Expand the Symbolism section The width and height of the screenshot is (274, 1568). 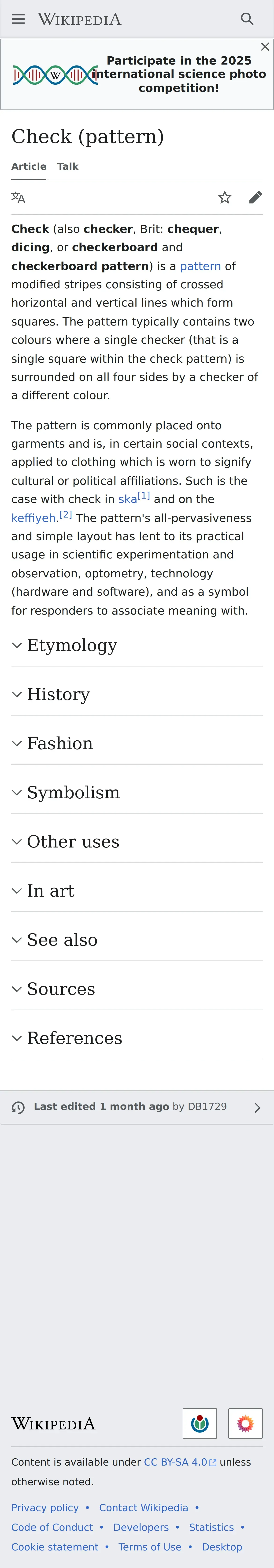click(x=137, y=793)
